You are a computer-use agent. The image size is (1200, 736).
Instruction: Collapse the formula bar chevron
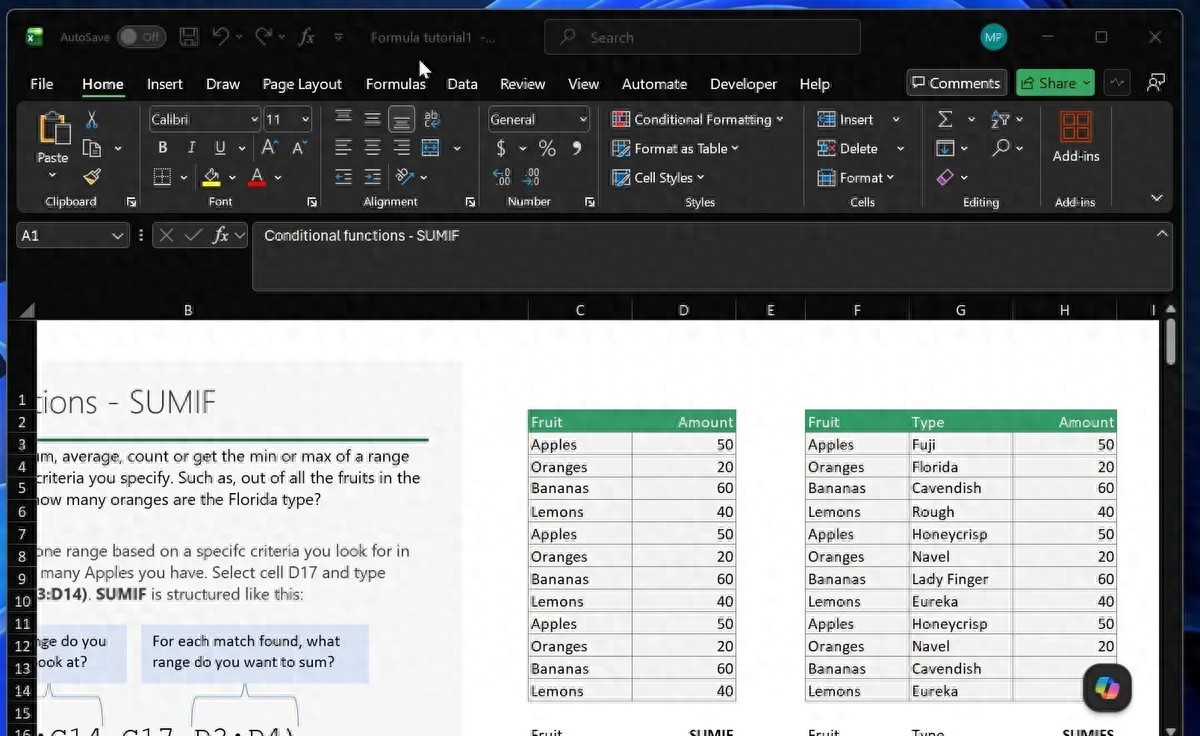[1161, 233]
